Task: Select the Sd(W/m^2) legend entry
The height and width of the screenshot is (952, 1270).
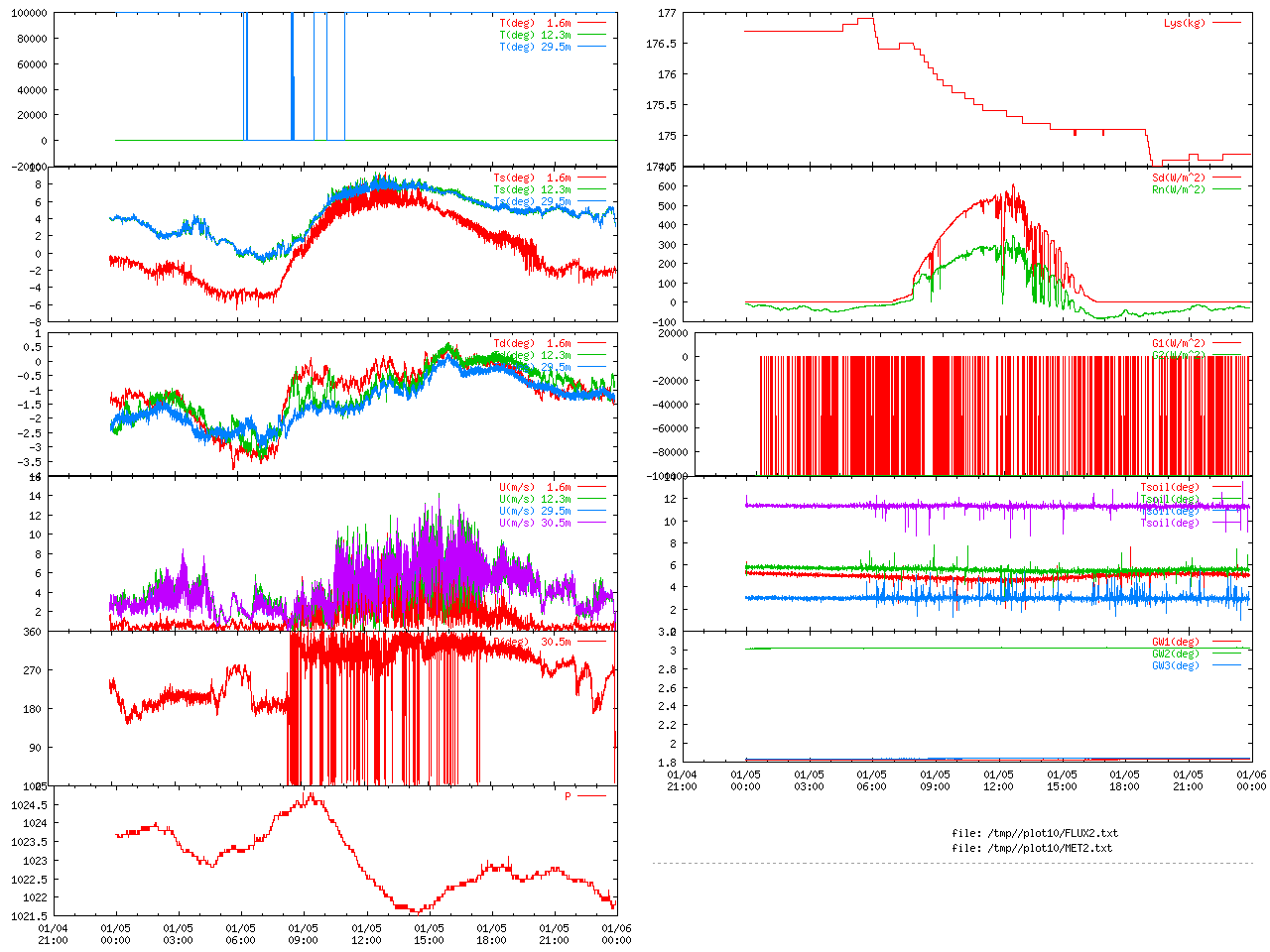Action: click(x=1178, y=178)
